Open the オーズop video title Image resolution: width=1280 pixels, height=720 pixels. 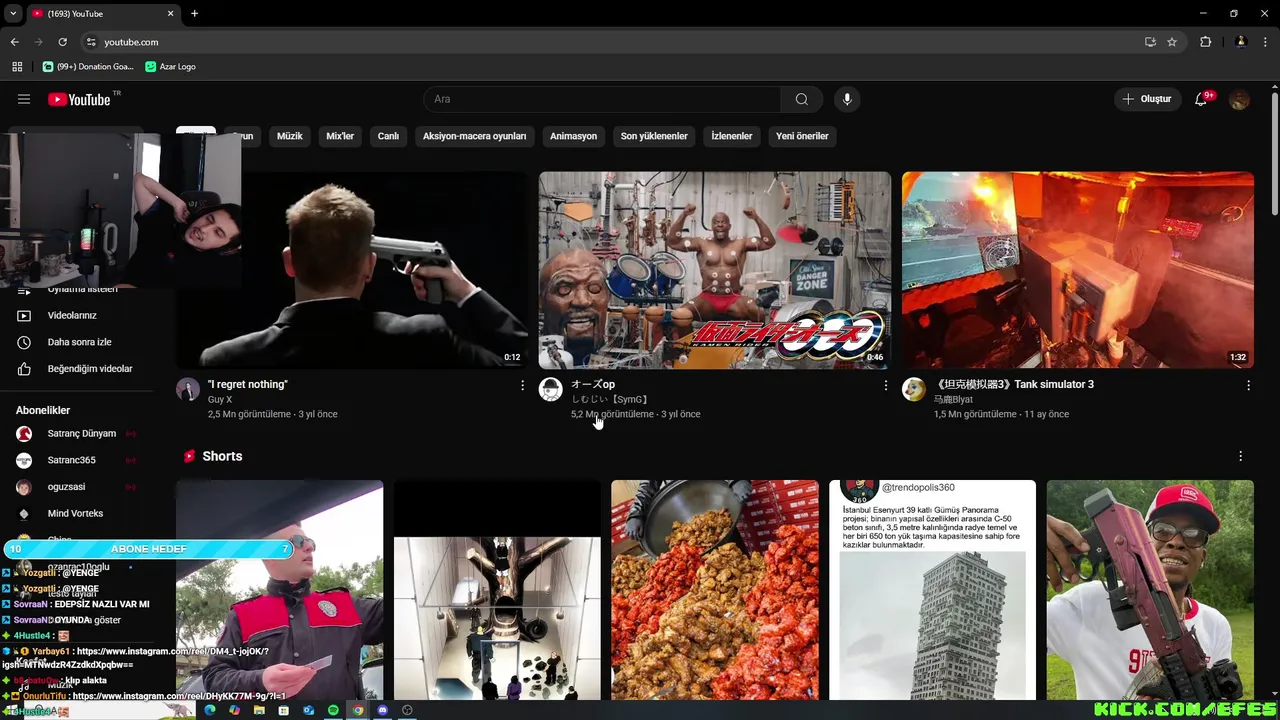pos(593,384)
